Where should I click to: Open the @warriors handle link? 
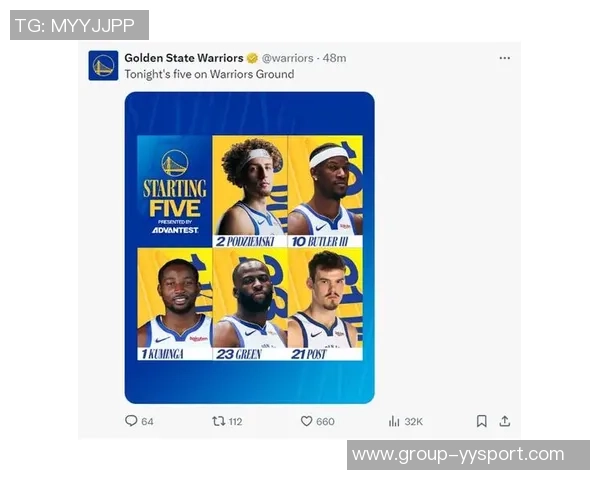tap(287, 58)
